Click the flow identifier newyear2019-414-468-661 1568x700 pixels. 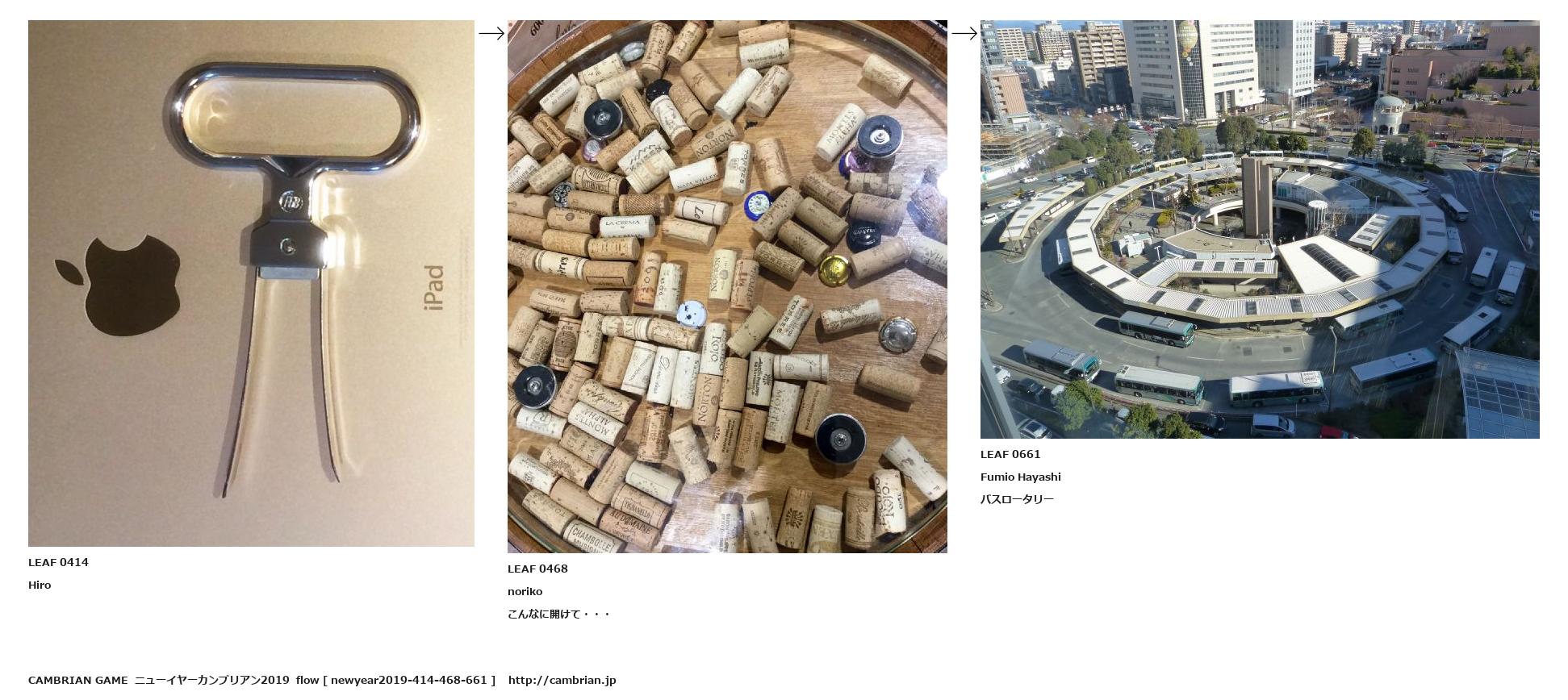point(409,680)
